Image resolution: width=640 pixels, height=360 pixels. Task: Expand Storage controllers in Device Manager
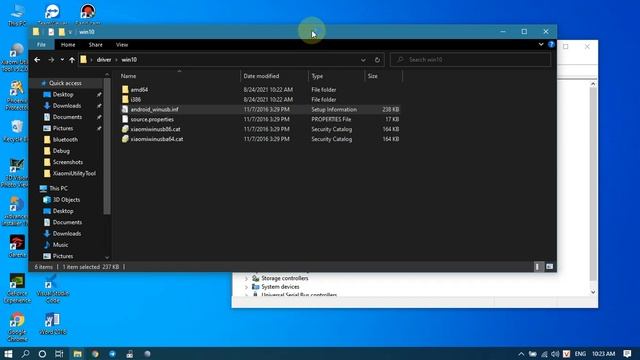click(x=247, y=278)
